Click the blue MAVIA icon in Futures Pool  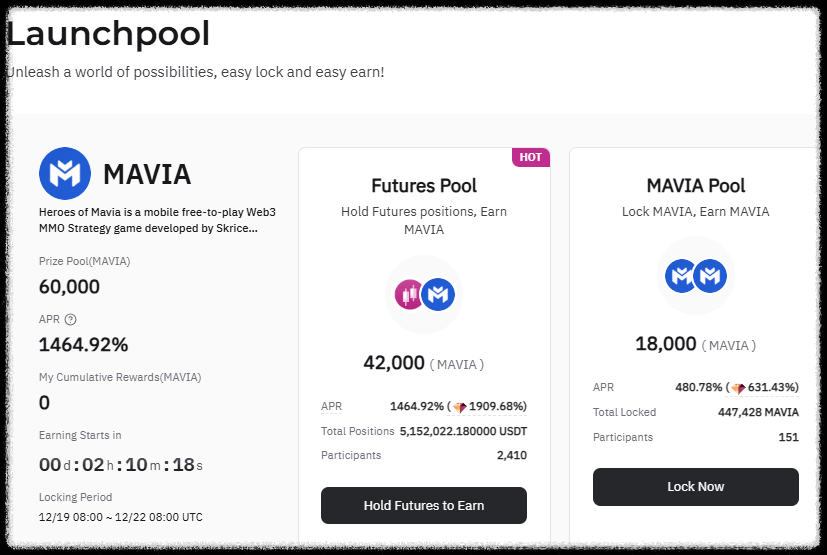click(438, 294)
